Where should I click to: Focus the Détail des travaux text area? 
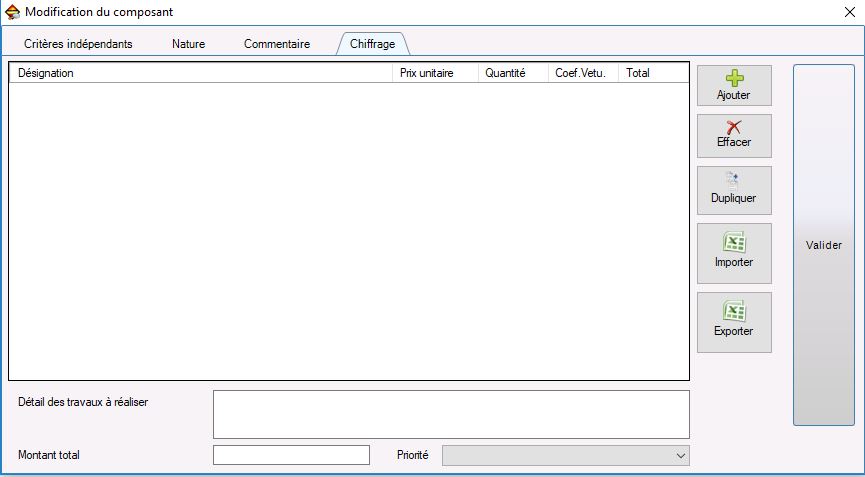[451, 414]
